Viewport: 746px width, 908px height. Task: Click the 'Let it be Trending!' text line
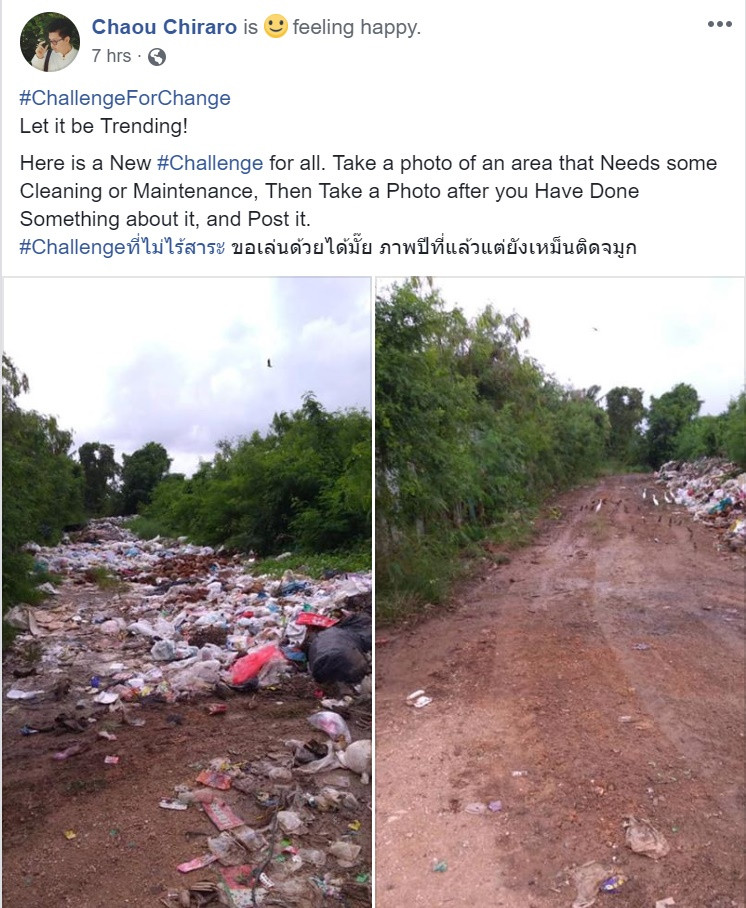point(104,126)
